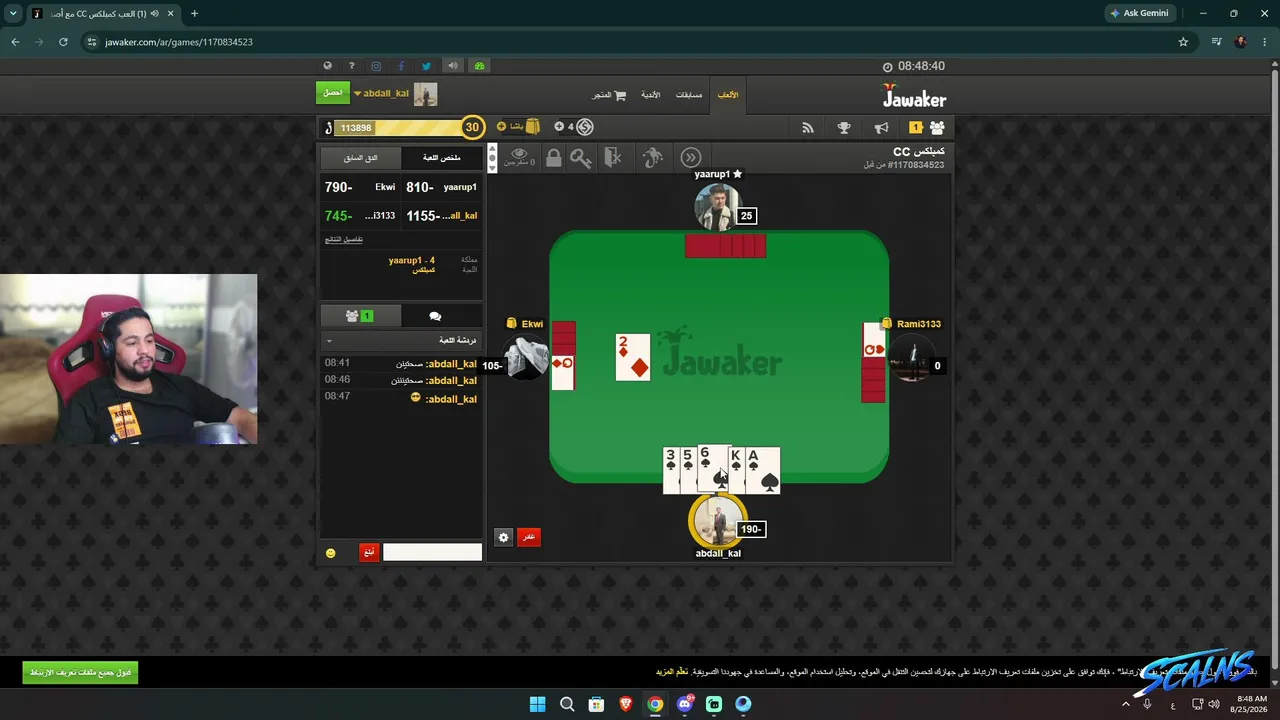Switch to the previous round tab
Viewport: 1280px width, 720px height.
tap(361, 158)
